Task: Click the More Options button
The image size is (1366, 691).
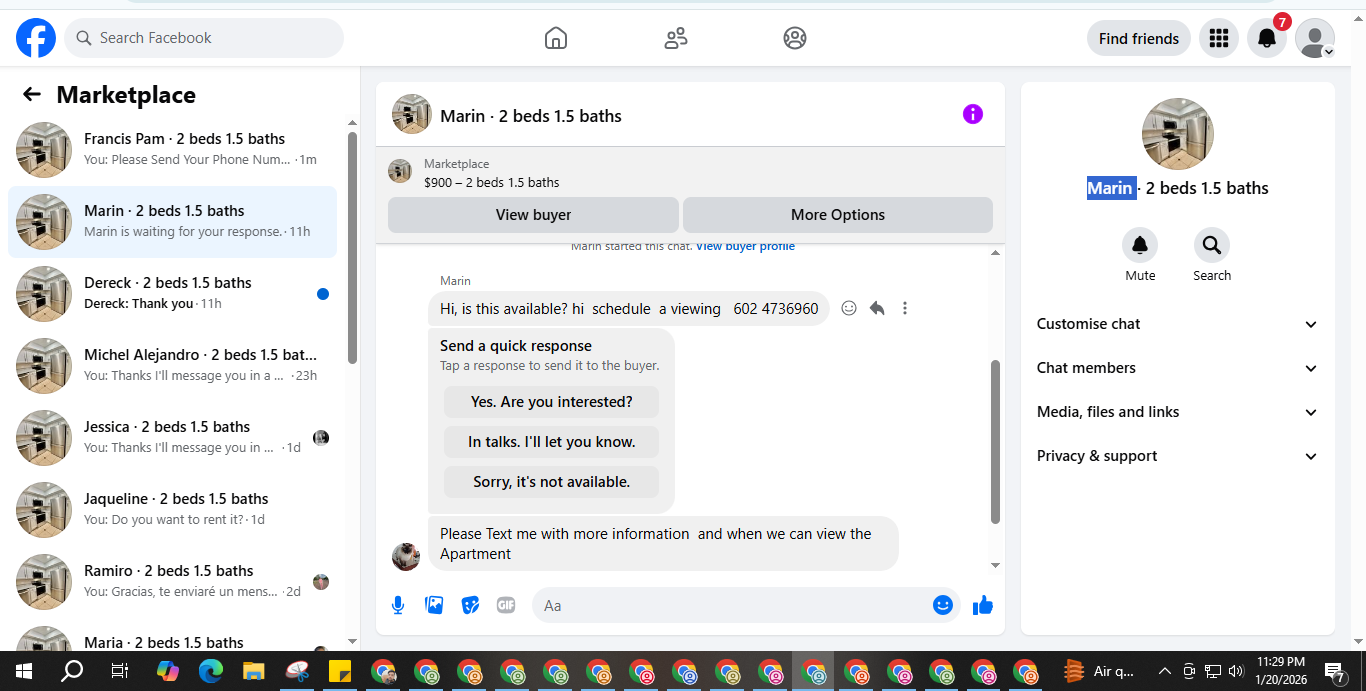Action: [x=838, y=215]
